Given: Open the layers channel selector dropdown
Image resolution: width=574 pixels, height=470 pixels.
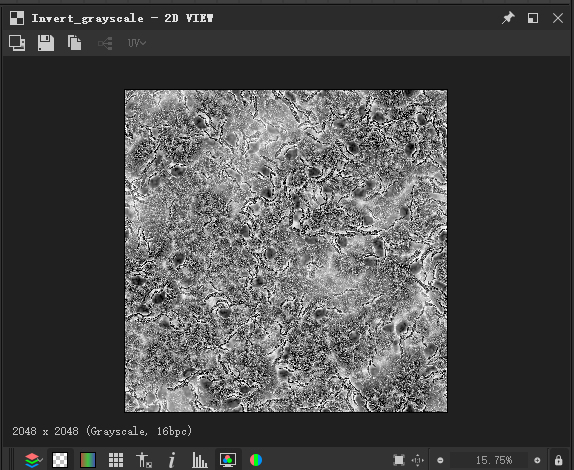Looking at the screenshot, I should click(x=33, y=460).
